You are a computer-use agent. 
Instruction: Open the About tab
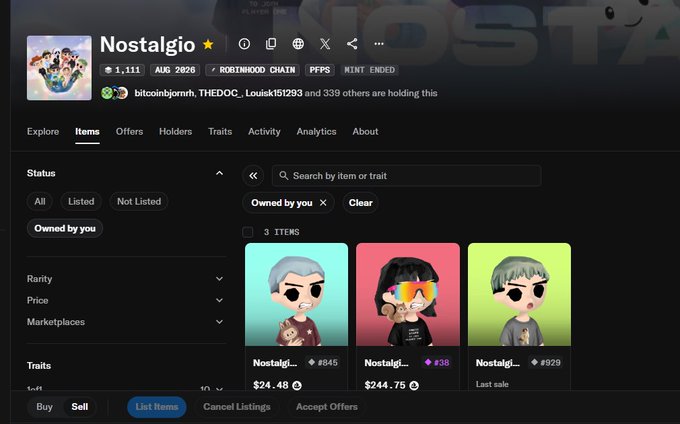365,131
